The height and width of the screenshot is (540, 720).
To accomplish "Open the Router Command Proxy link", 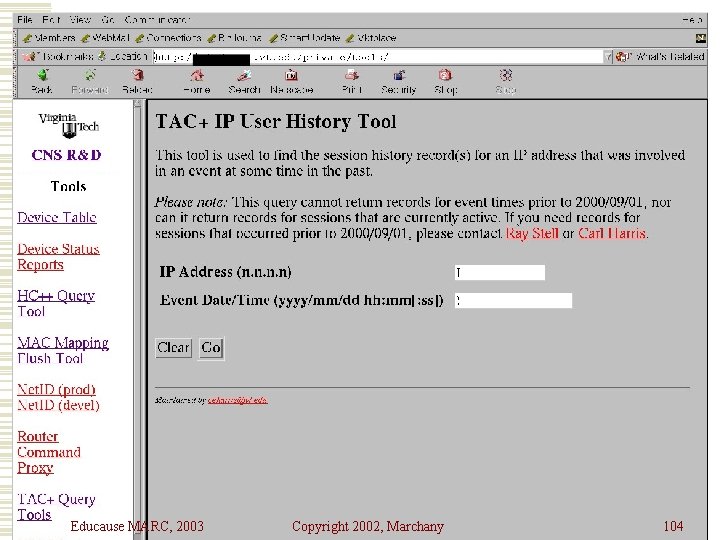I will click(49, 452).
